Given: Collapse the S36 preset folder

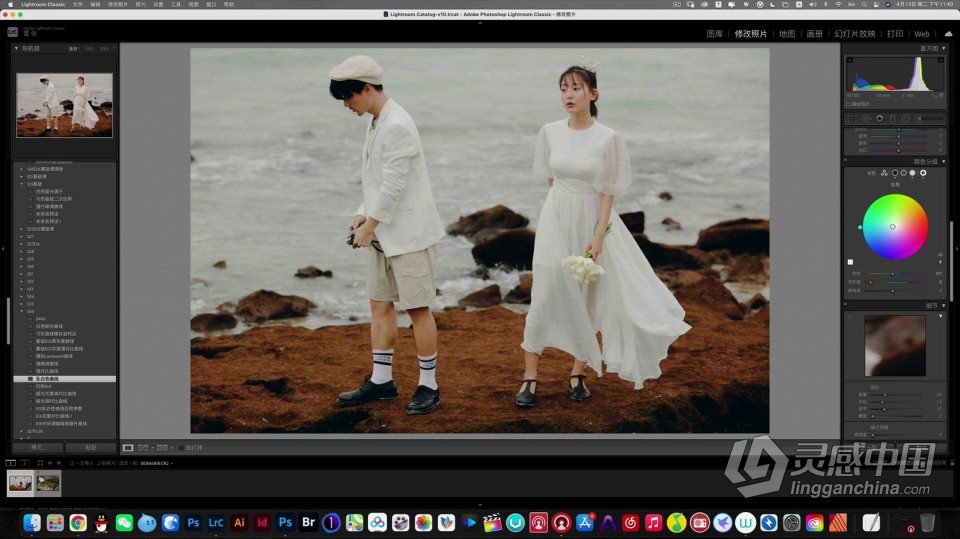Looking at the screenshot, I should coord(21,311).
